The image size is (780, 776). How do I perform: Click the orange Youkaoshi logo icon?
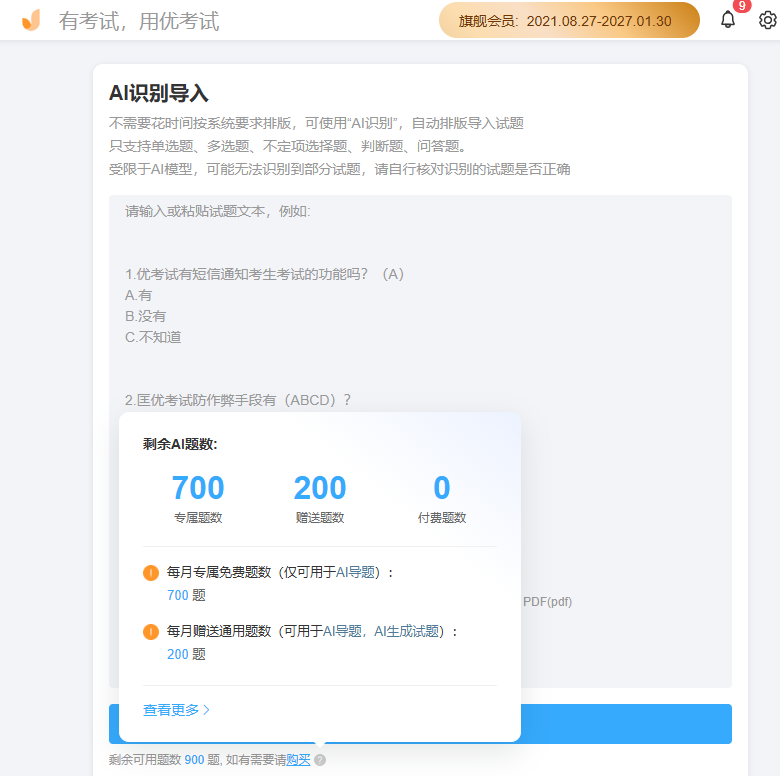coord(31,20)
